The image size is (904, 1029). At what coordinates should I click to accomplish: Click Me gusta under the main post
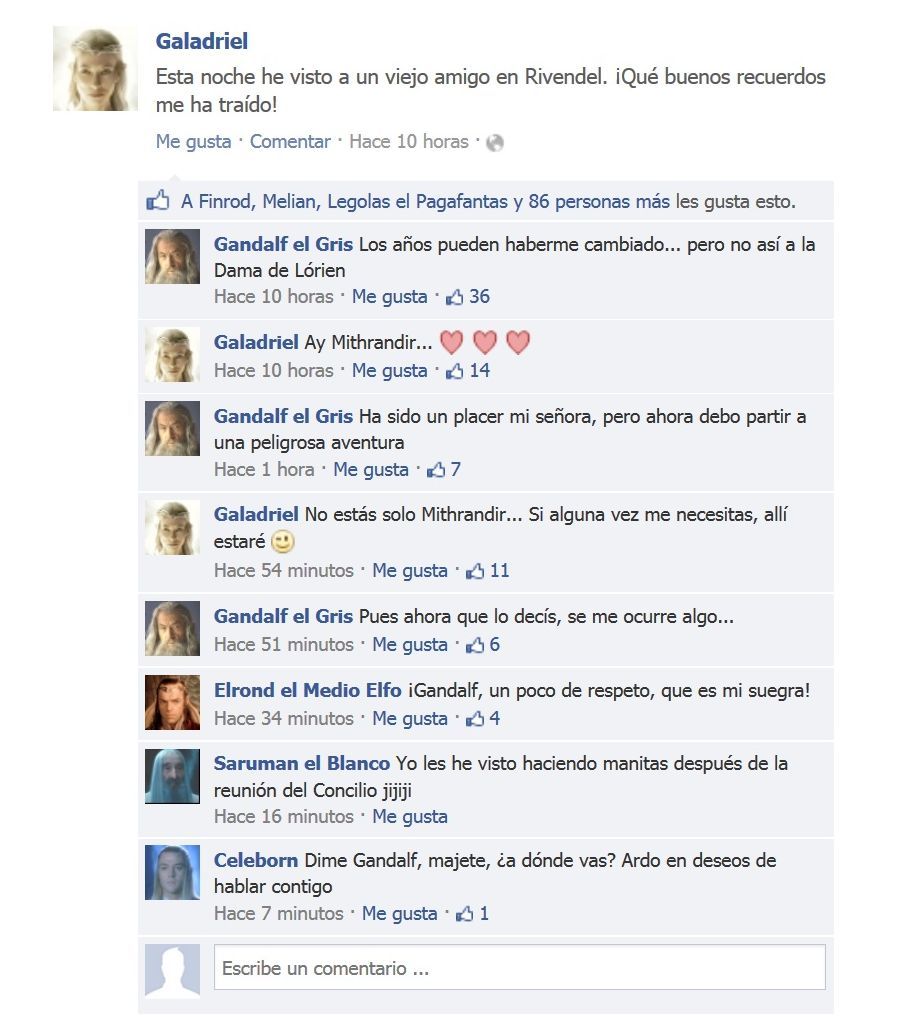[194, 142]
